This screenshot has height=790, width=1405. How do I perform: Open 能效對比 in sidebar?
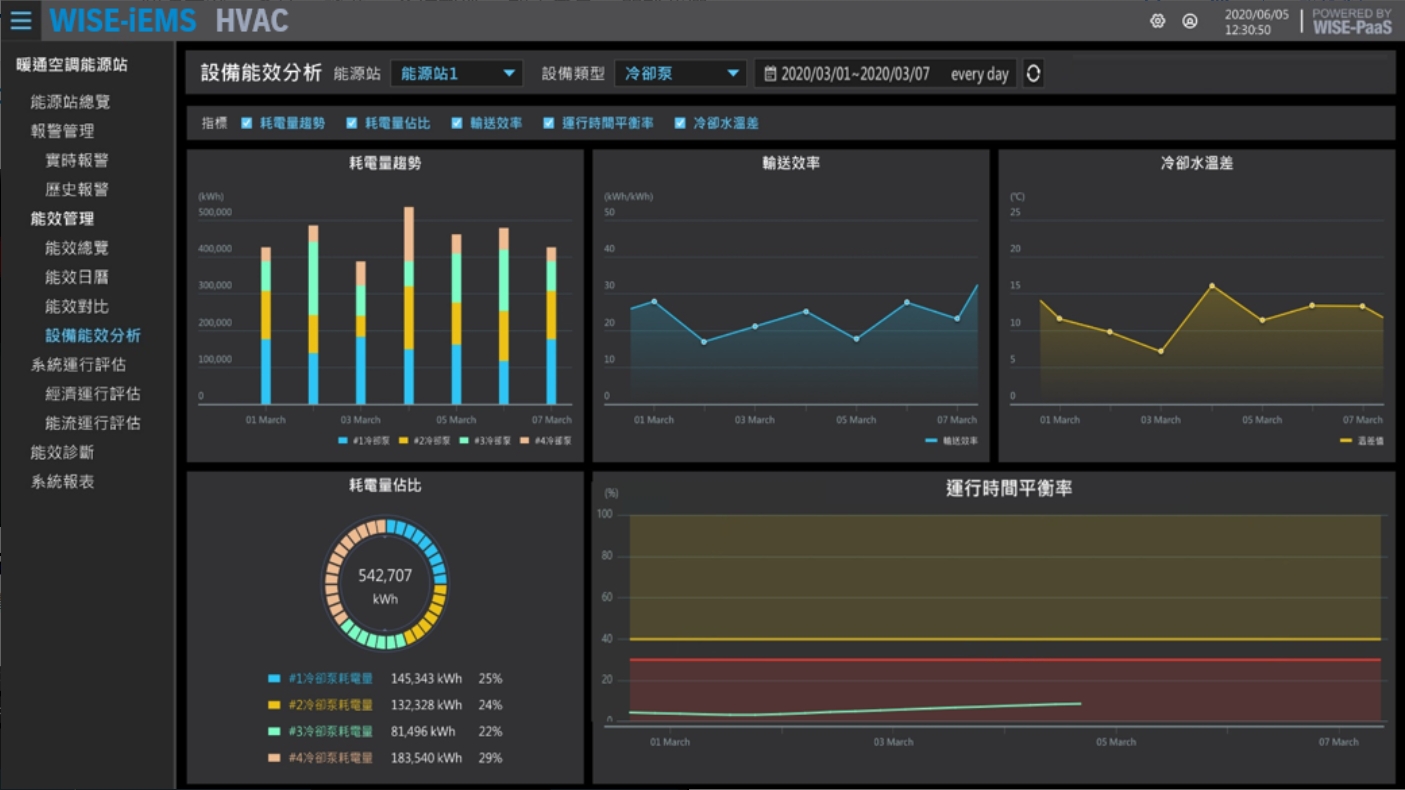[77, 306]
